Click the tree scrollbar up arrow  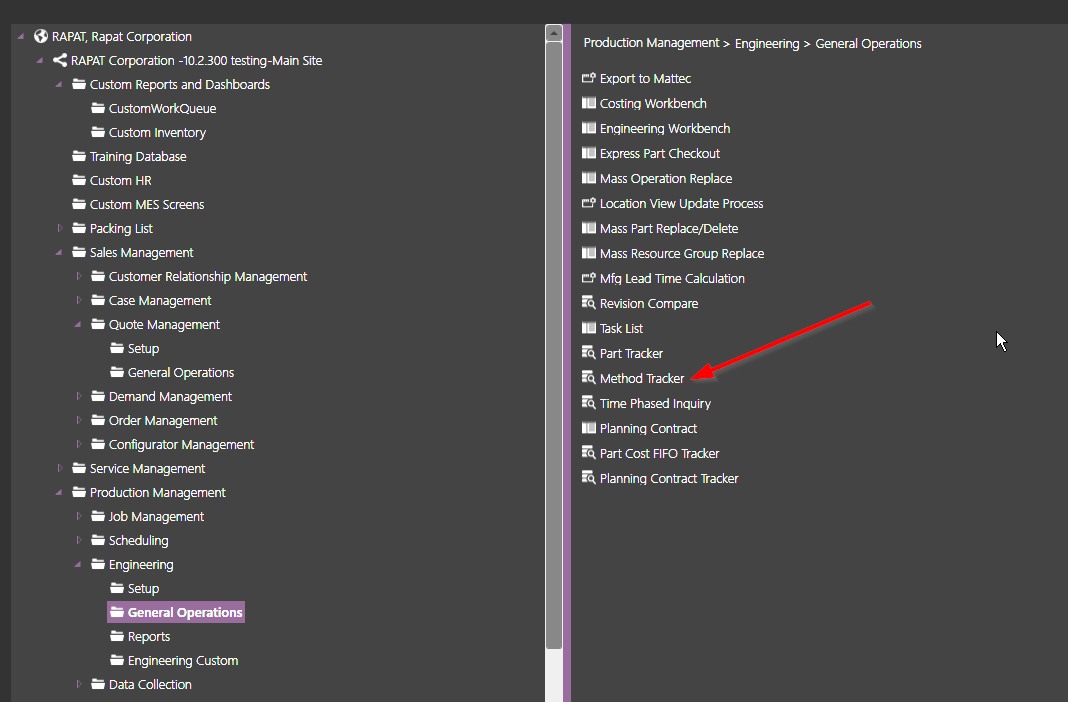point(554,33)
